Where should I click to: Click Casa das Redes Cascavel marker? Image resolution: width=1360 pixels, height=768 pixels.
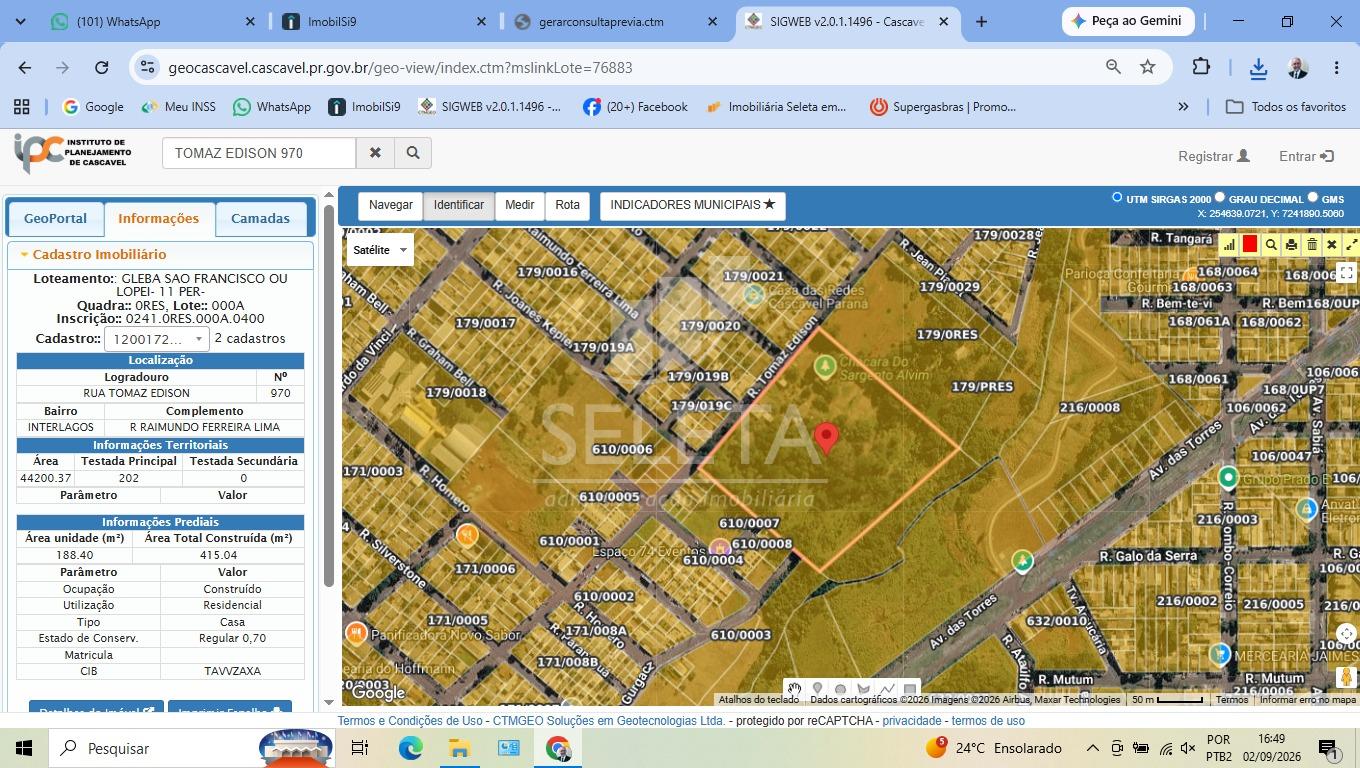point(754,293)
